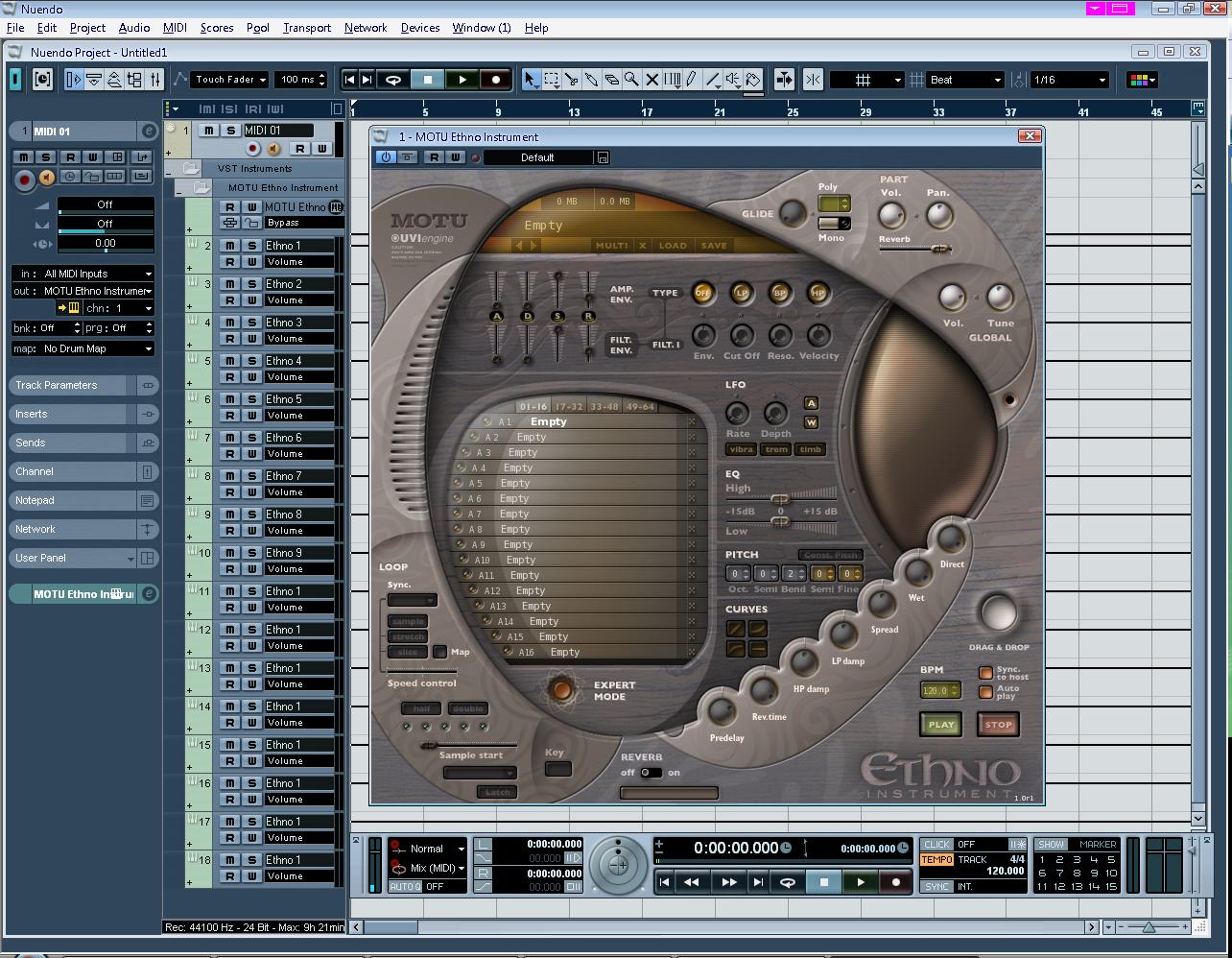Select the Object Selection arrow tool

coord(531,80)
